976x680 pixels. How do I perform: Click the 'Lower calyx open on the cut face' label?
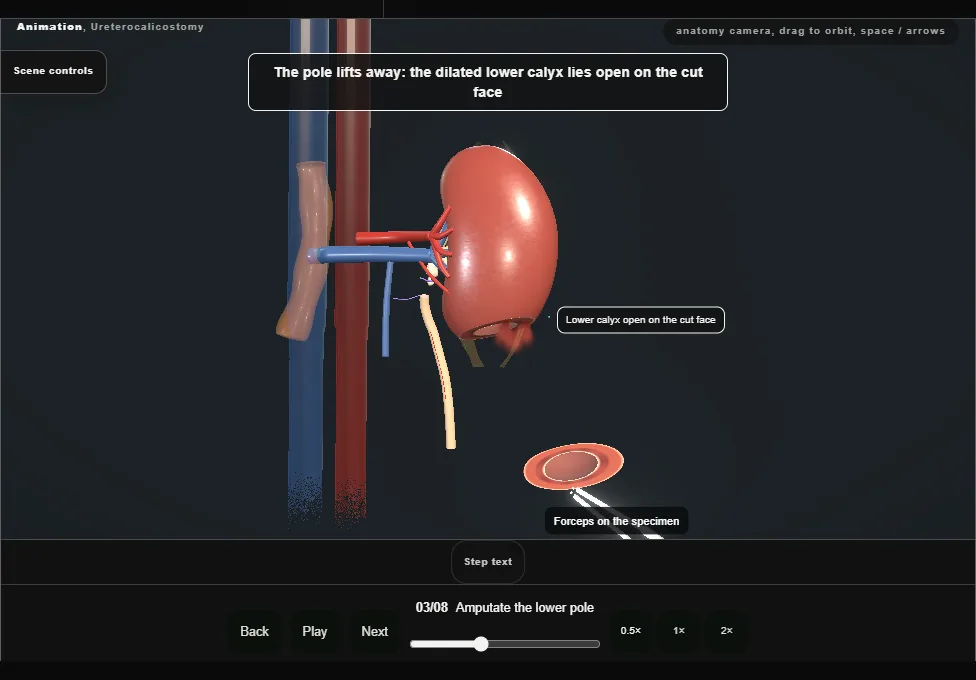[640, 320]
